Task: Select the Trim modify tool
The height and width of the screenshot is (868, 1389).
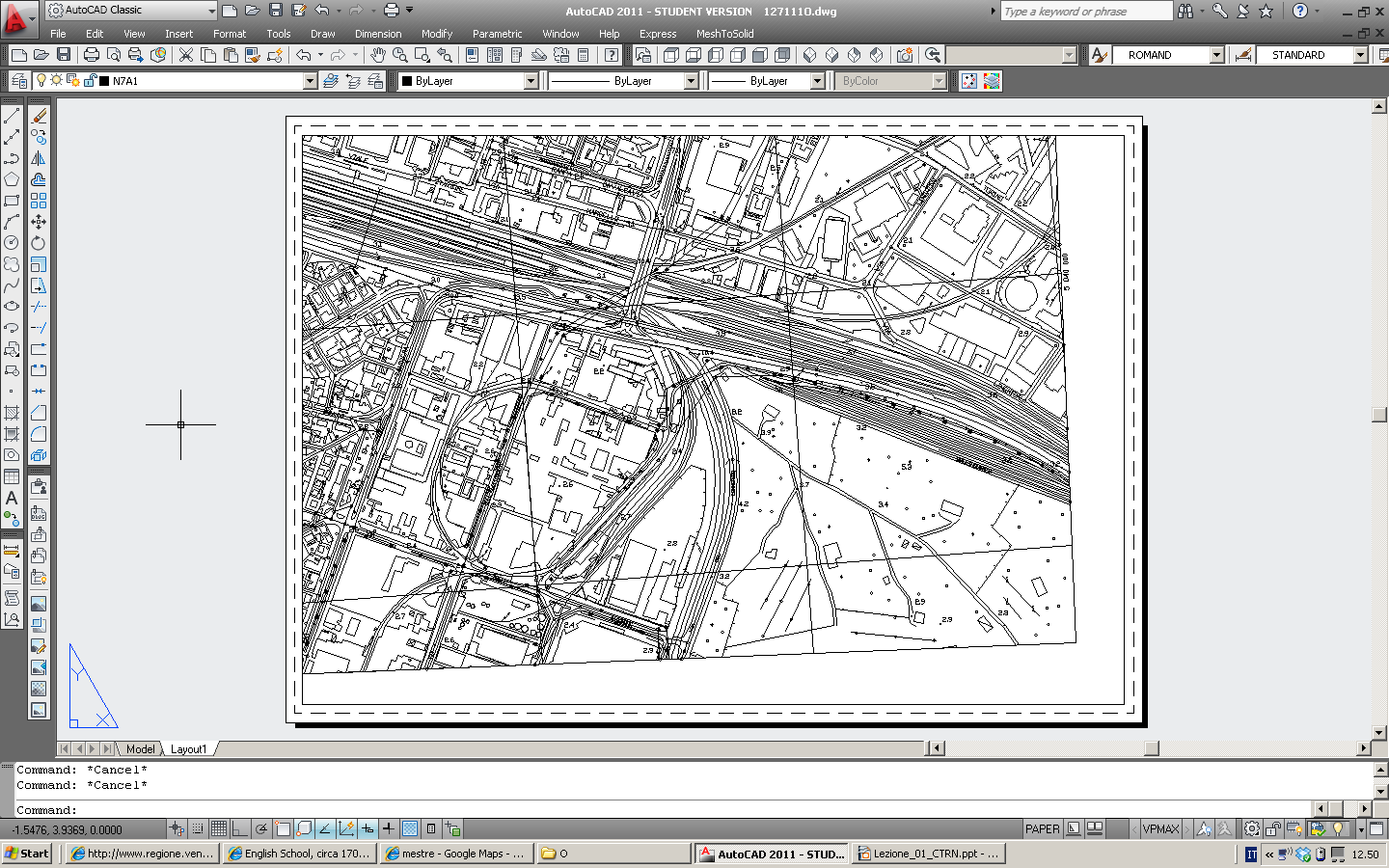Action: click(x=39, y=307)
